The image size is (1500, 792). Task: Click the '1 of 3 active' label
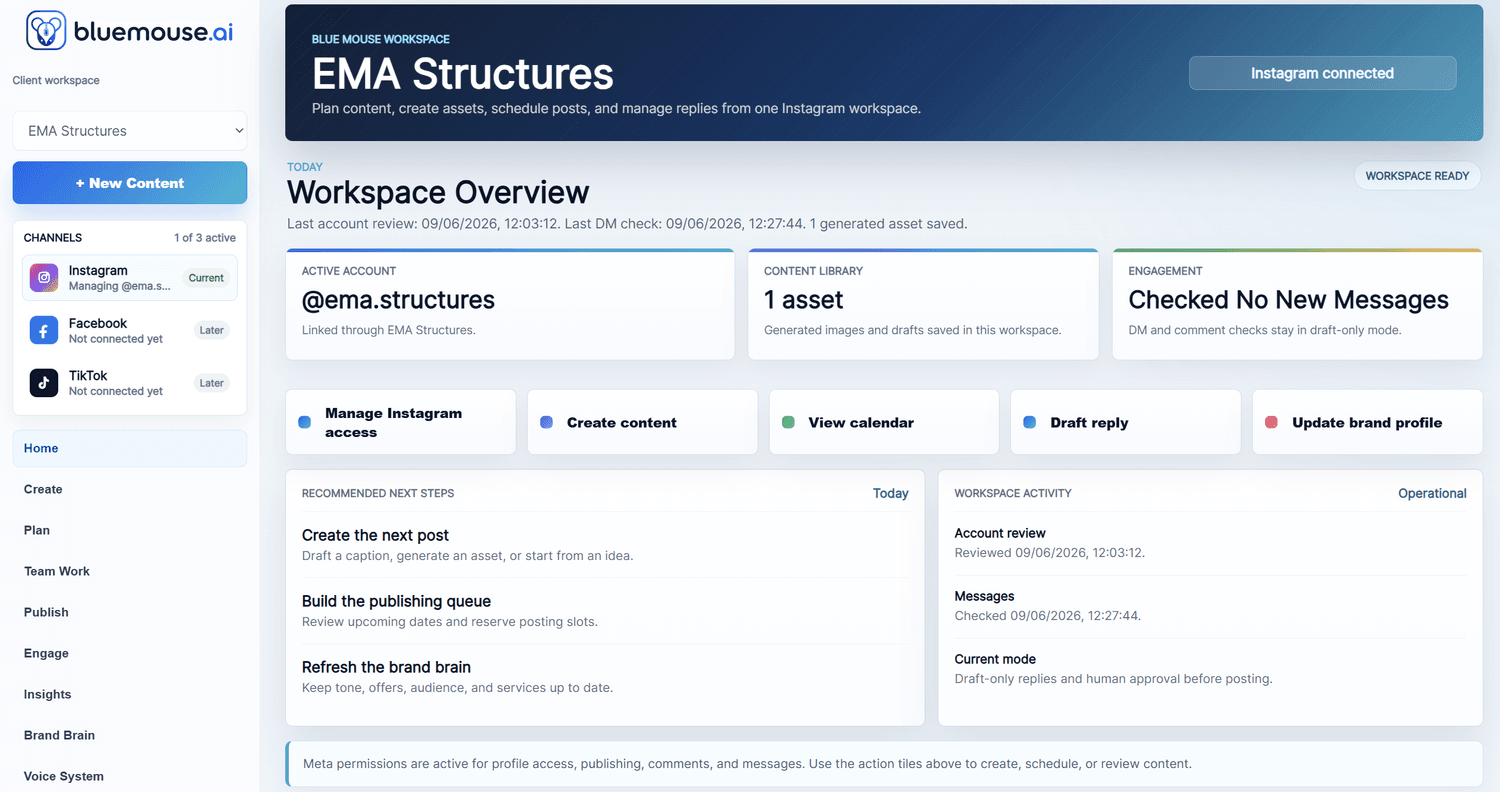(x=205, y=238)
